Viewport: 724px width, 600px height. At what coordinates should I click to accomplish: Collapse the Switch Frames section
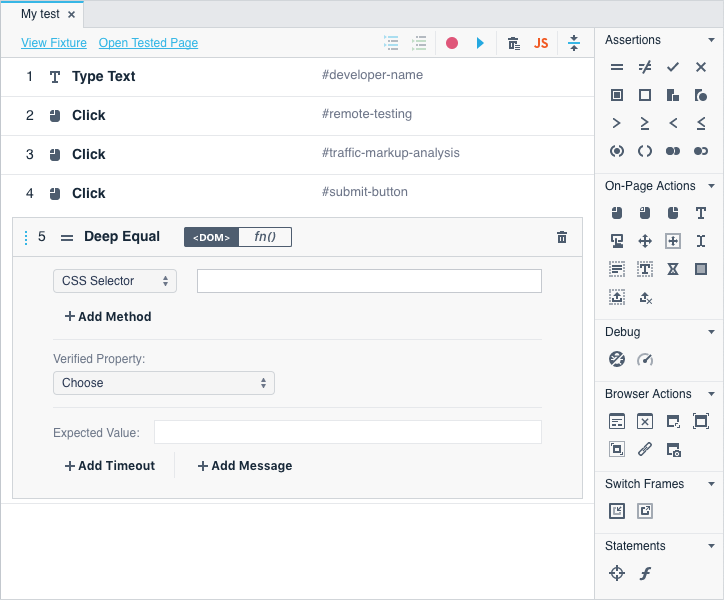(712, 484)
